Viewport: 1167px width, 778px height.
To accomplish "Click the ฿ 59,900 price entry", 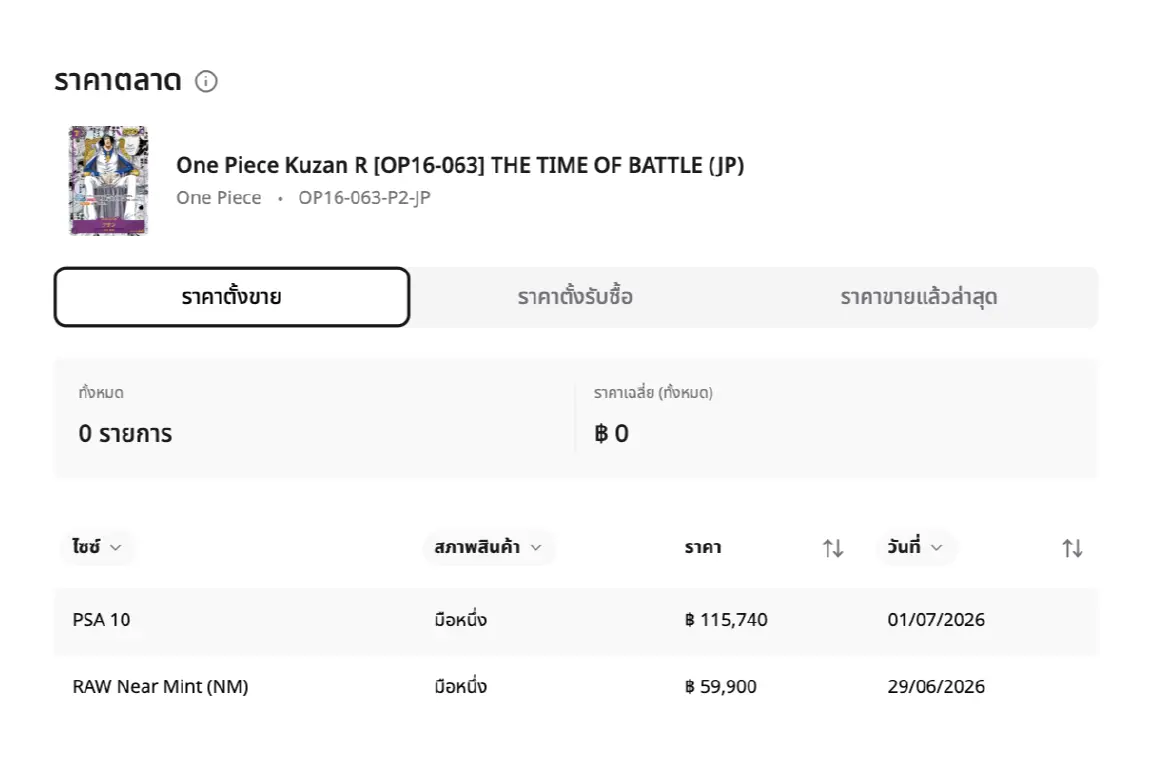I will 720,686.
